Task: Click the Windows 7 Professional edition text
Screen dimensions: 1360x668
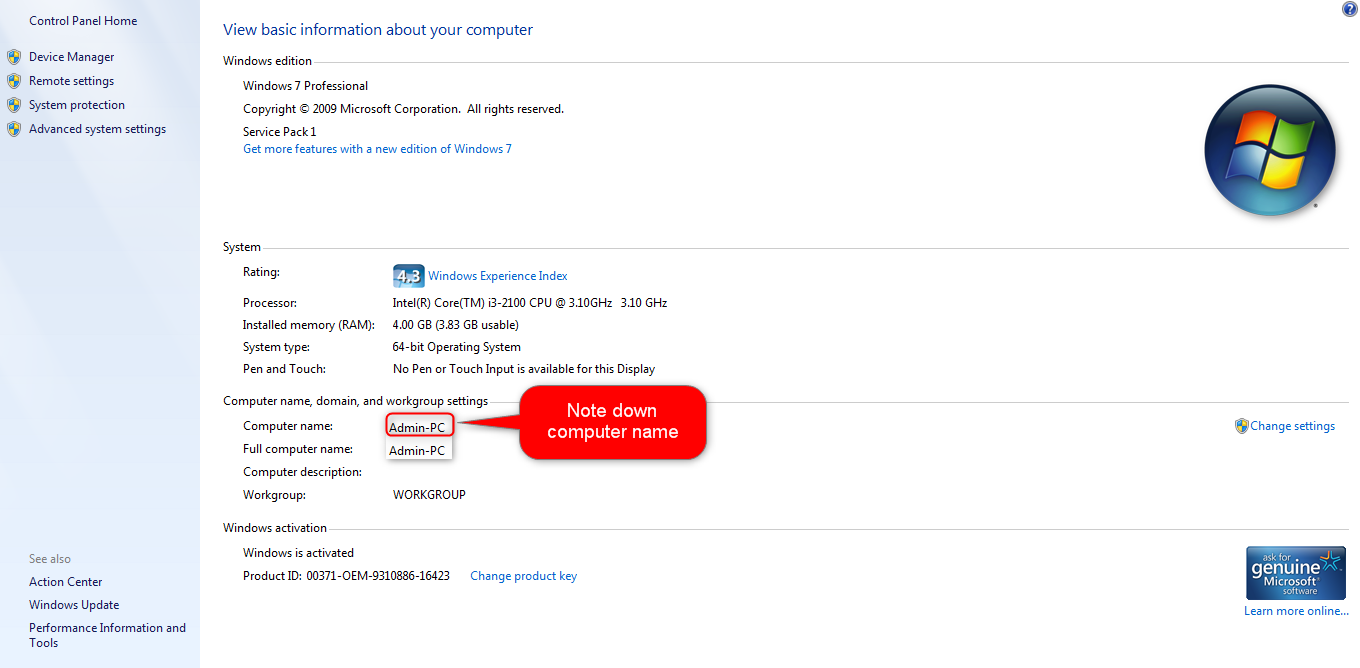Action: (x=306, y=86)
